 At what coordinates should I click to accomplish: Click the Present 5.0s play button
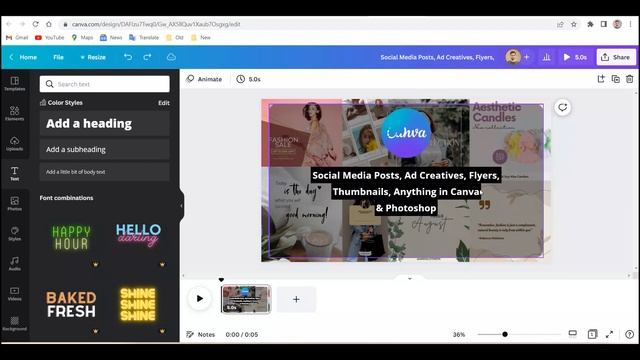[x=575, y=57]
